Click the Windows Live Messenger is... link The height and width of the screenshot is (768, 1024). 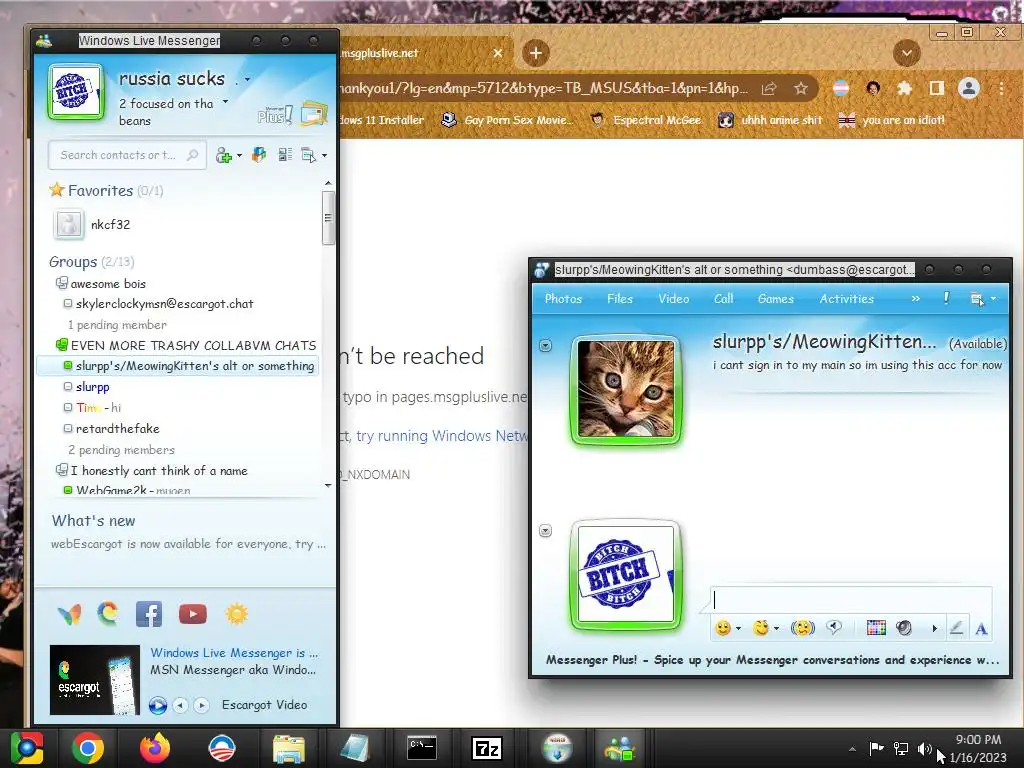click(234, 652)
